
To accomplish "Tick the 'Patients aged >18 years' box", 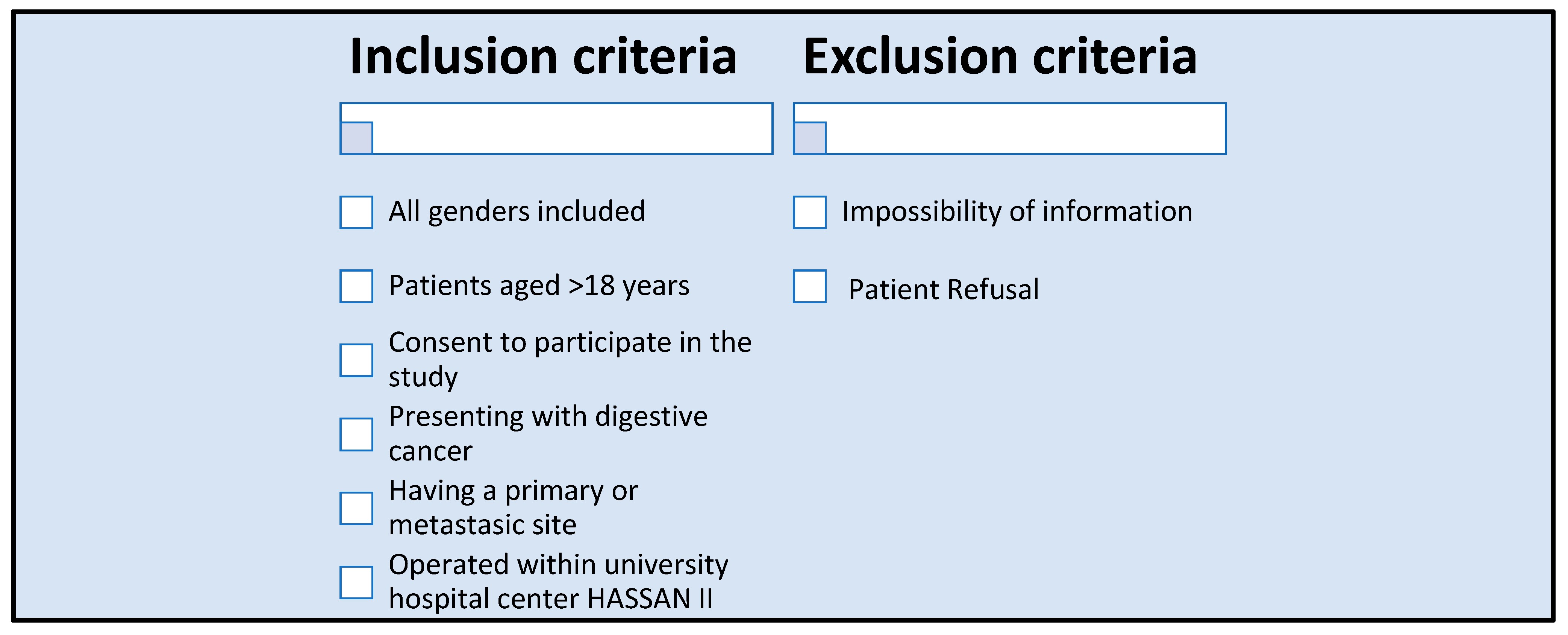I will tap(356, 286).
